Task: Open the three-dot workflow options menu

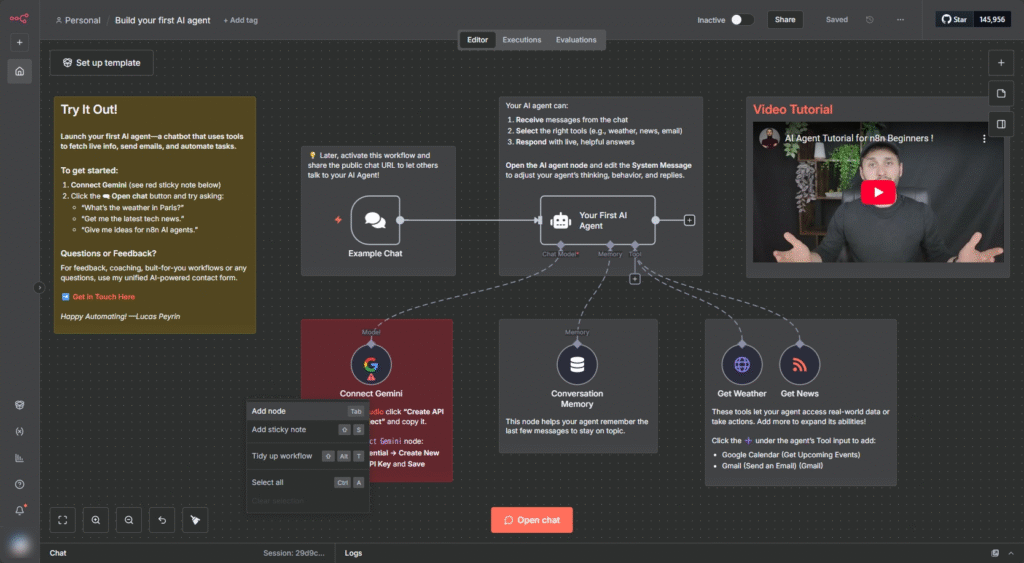Action: tap(900, 19)
